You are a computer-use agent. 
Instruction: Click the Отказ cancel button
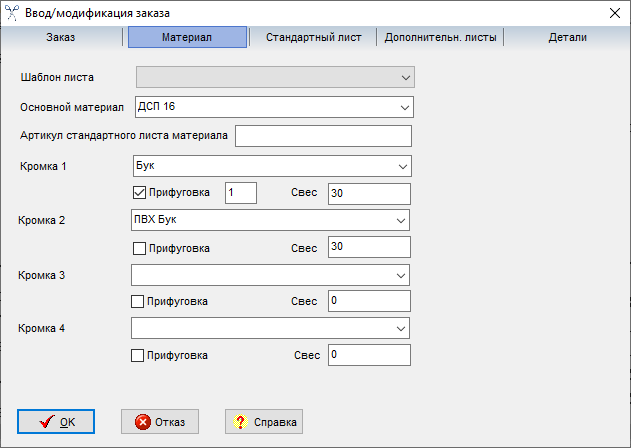[160, 422]
